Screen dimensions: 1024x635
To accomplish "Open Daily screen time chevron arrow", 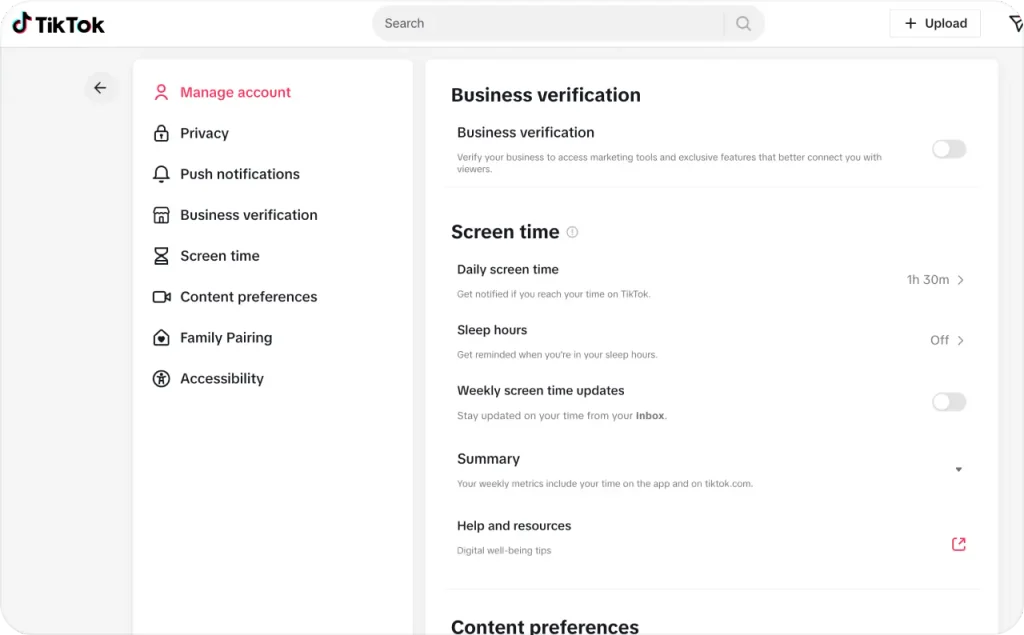I will [961, 280].
